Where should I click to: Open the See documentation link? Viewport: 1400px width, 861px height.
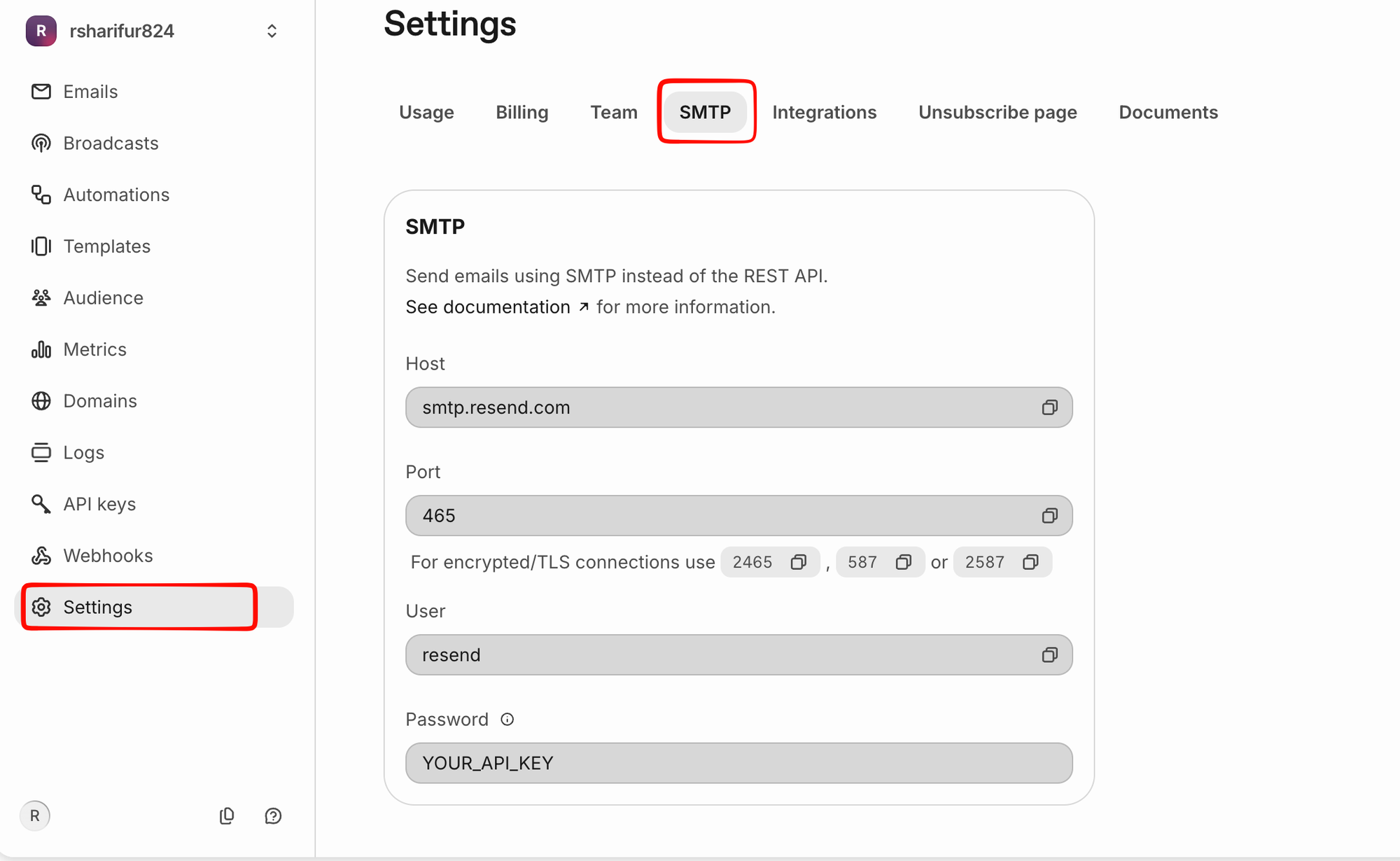498,307
